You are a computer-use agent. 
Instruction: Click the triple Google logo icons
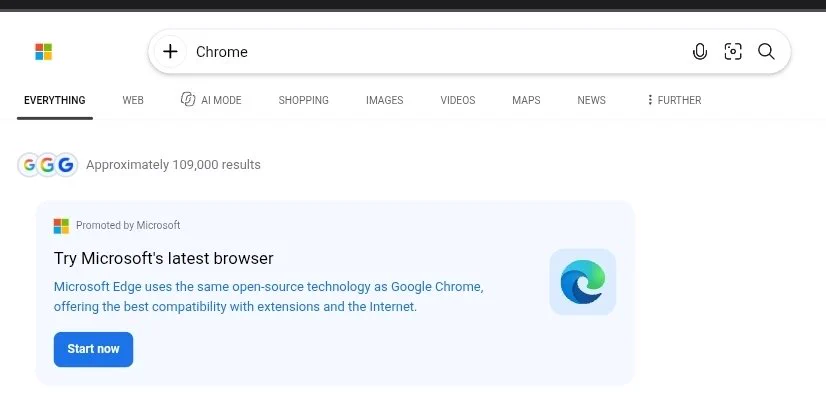47,165
